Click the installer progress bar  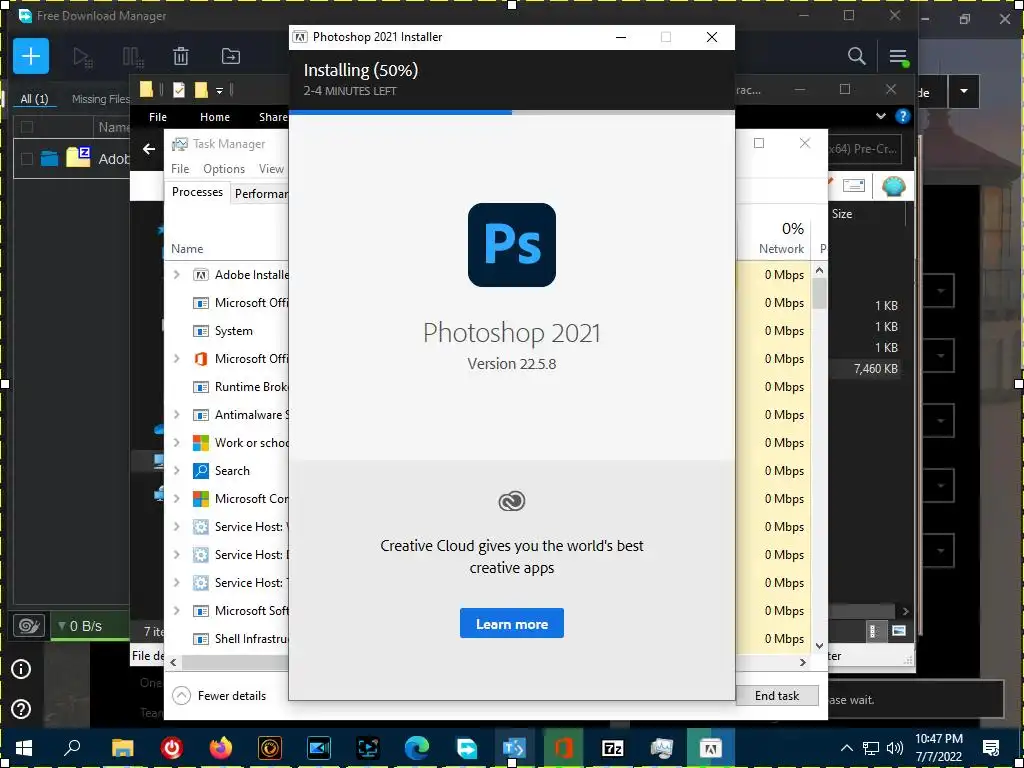511,112
